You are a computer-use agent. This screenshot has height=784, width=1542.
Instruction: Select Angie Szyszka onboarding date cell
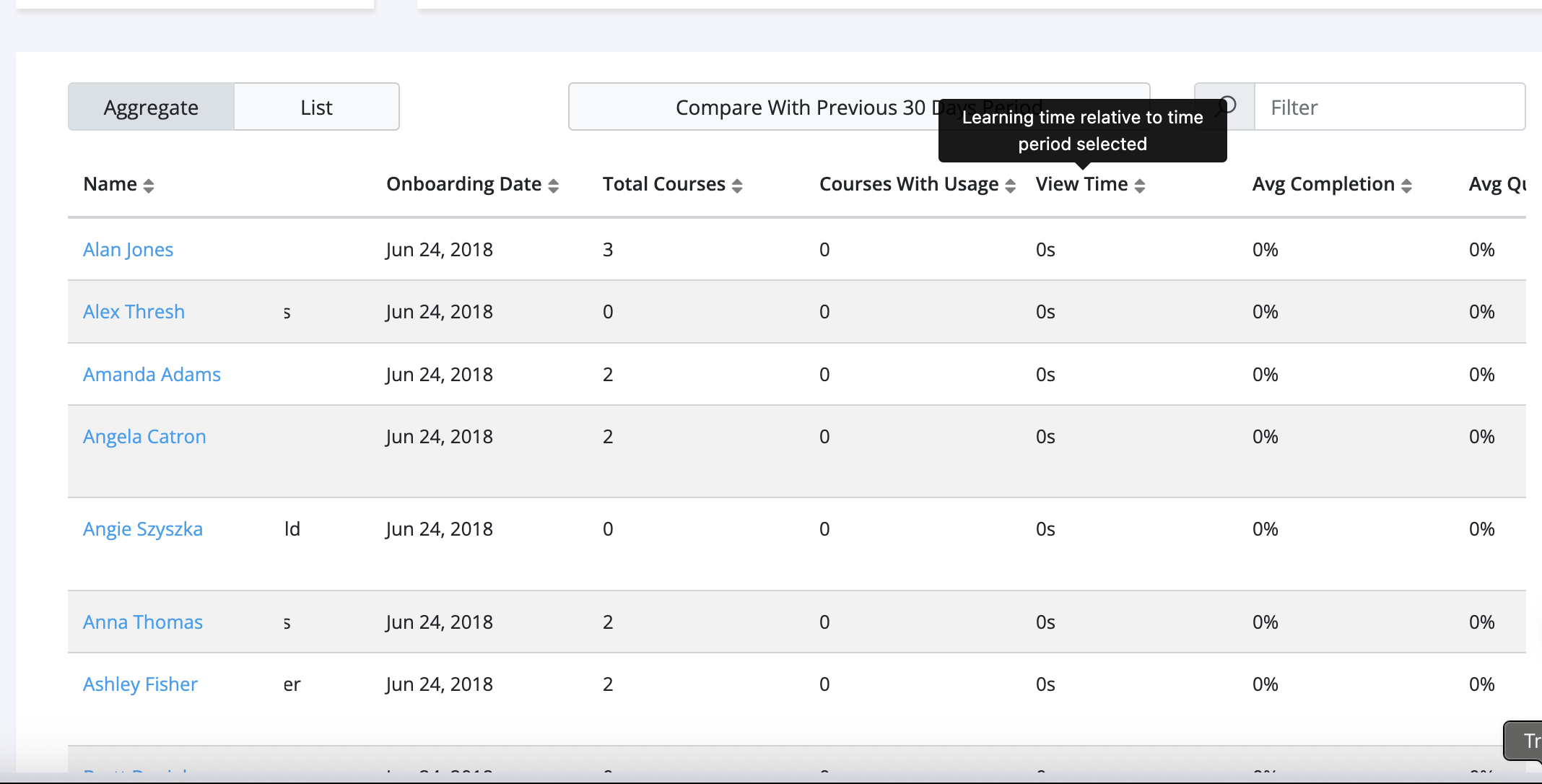439,528
